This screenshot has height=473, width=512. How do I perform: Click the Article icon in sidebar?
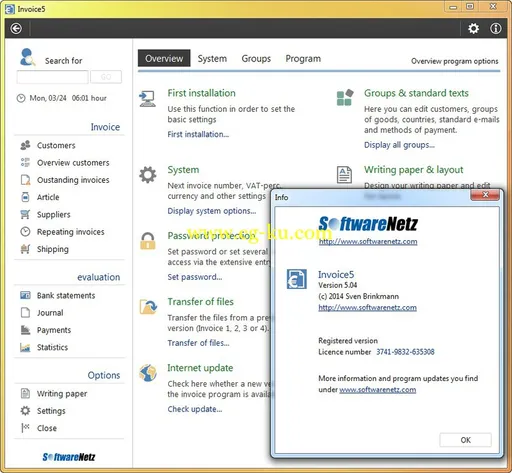point(25,197)
